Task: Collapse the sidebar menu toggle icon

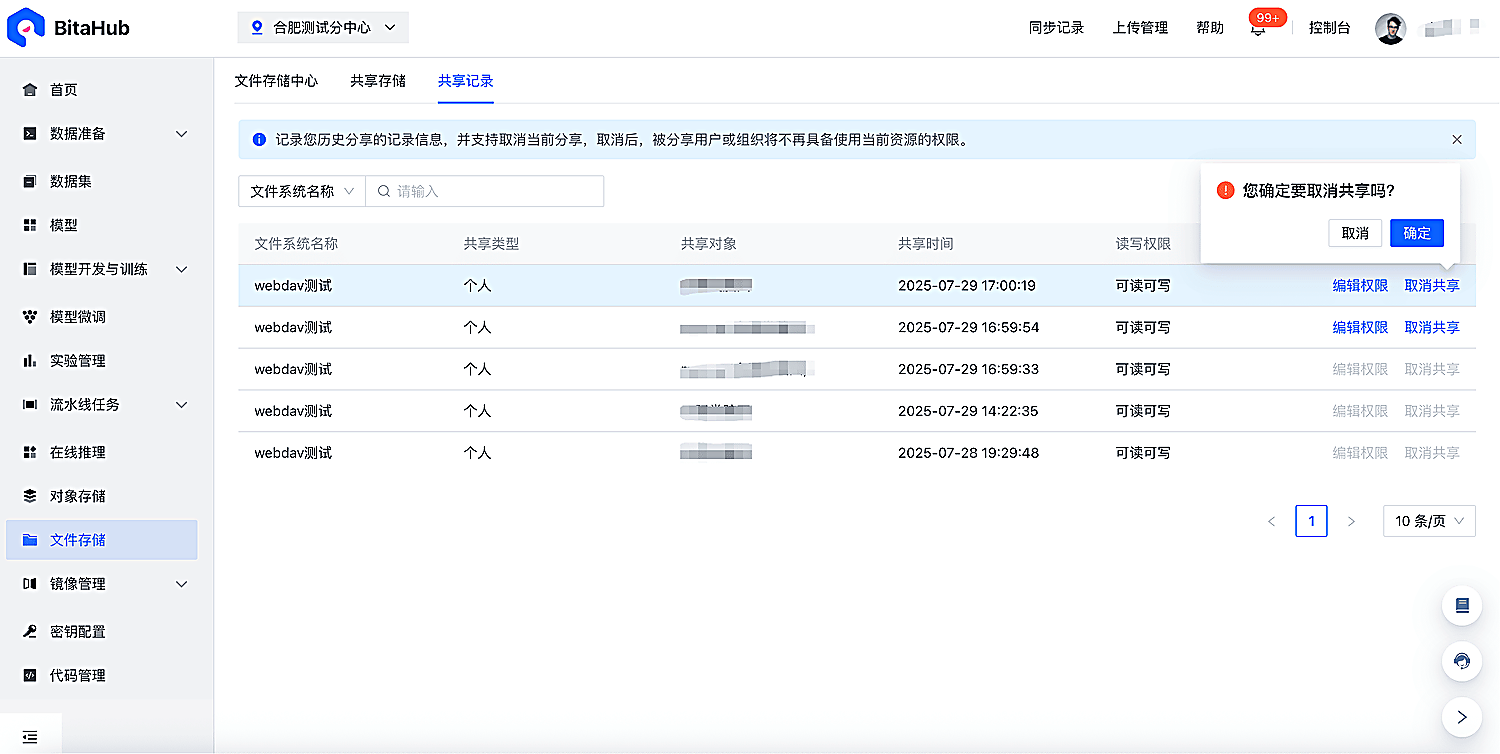Action: (30, 737)
